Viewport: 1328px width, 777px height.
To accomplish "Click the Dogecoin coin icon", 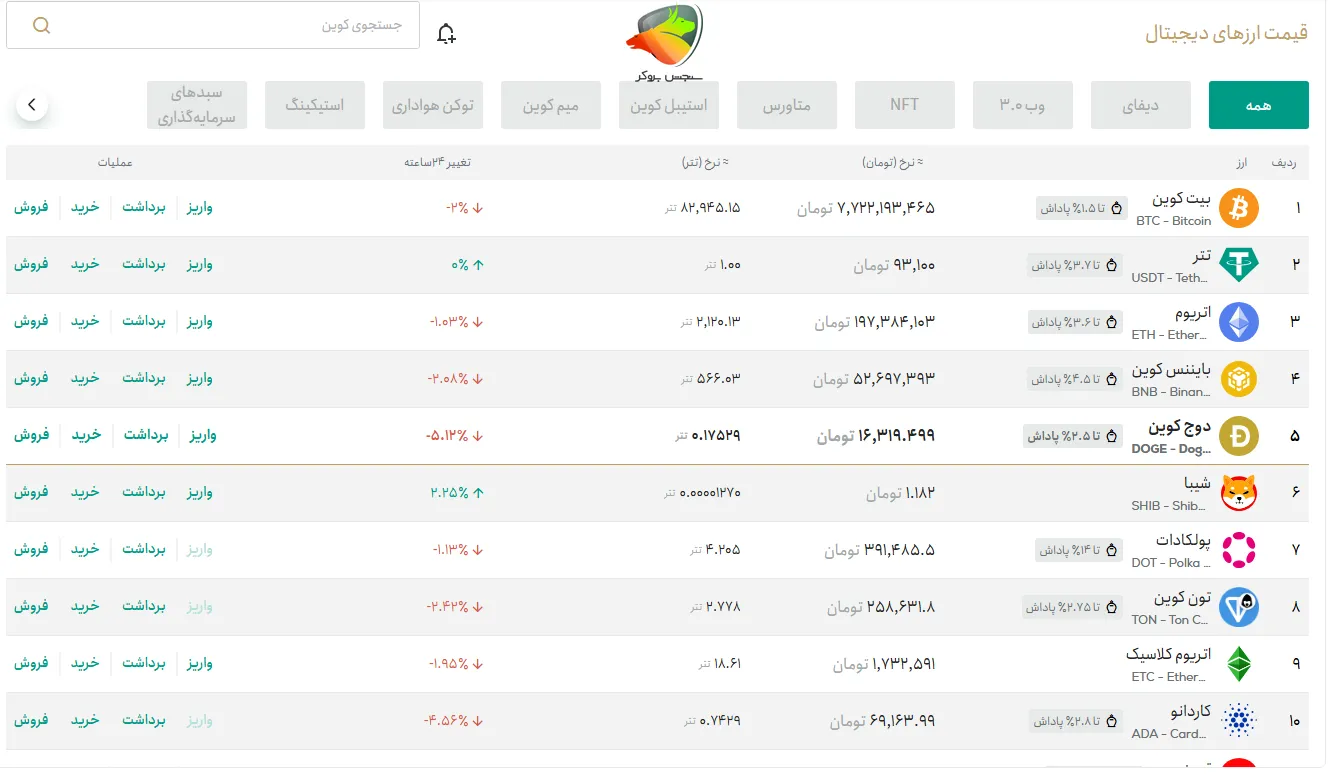I will point(1238,436).
